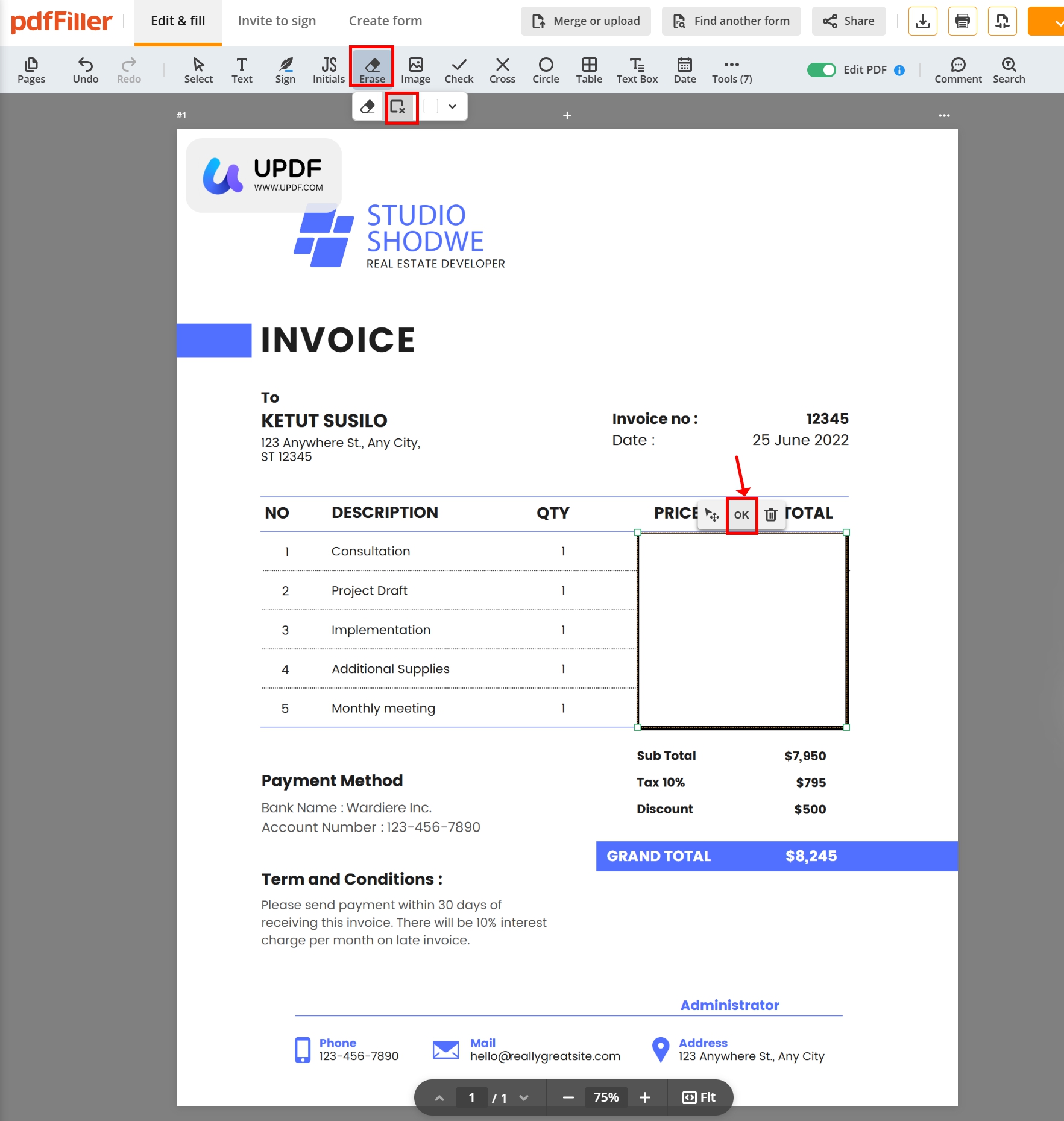Choose the Select arrow tool
The width and height of the screenshot is (1064, 1121).
click(198, 71)
